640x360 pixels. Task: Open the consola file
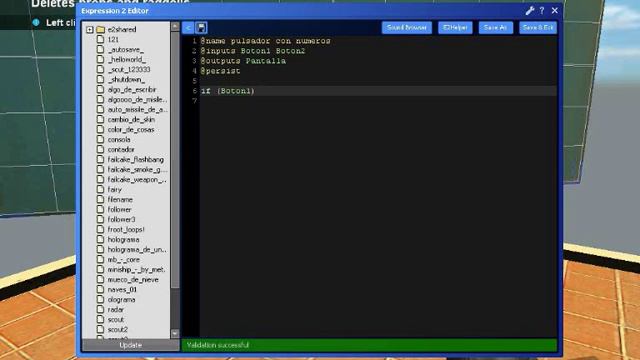click(119, 140)
